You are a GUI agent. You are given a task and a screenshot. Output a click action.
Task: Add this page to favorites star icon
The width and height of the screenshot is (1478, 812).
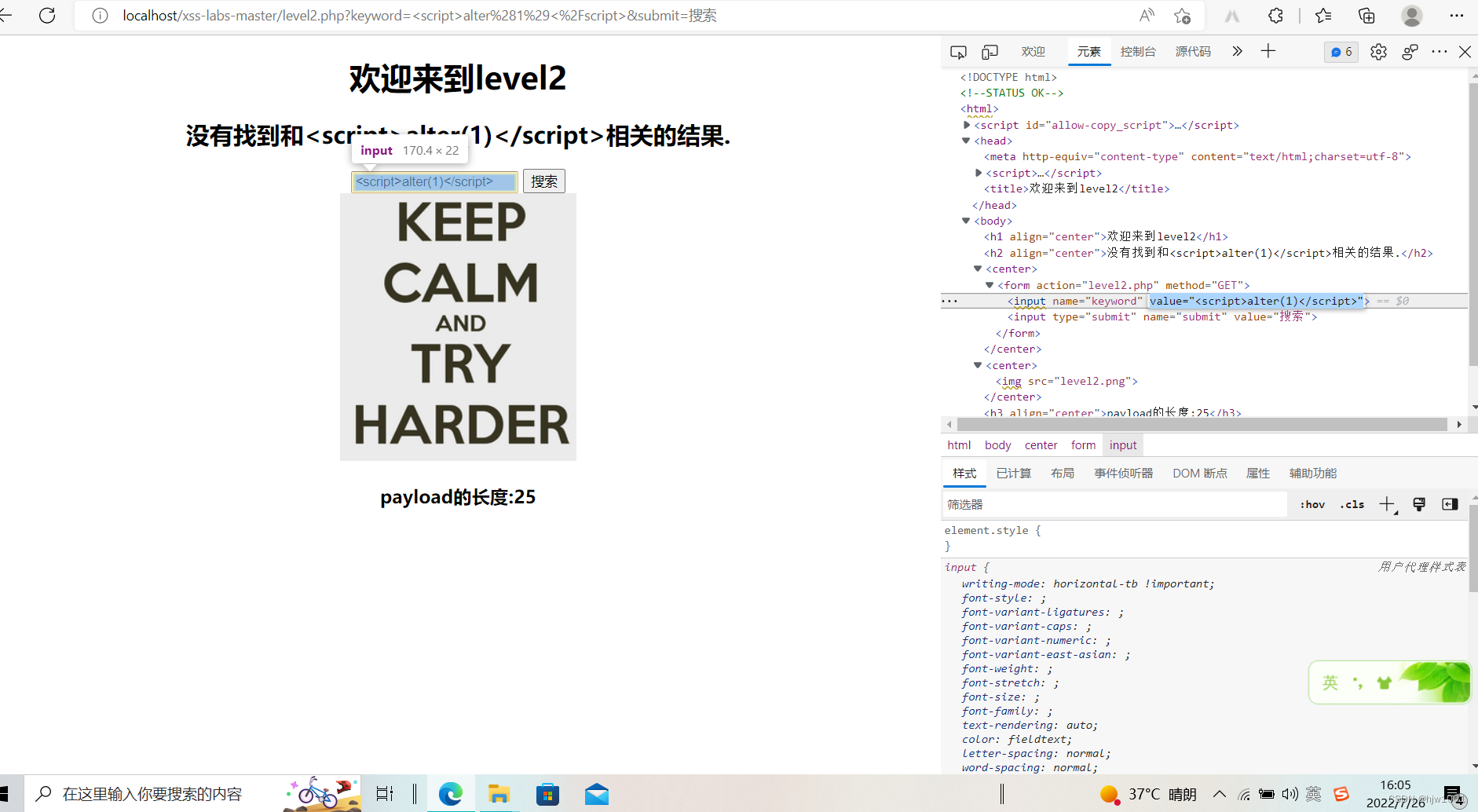point(1182,16)
